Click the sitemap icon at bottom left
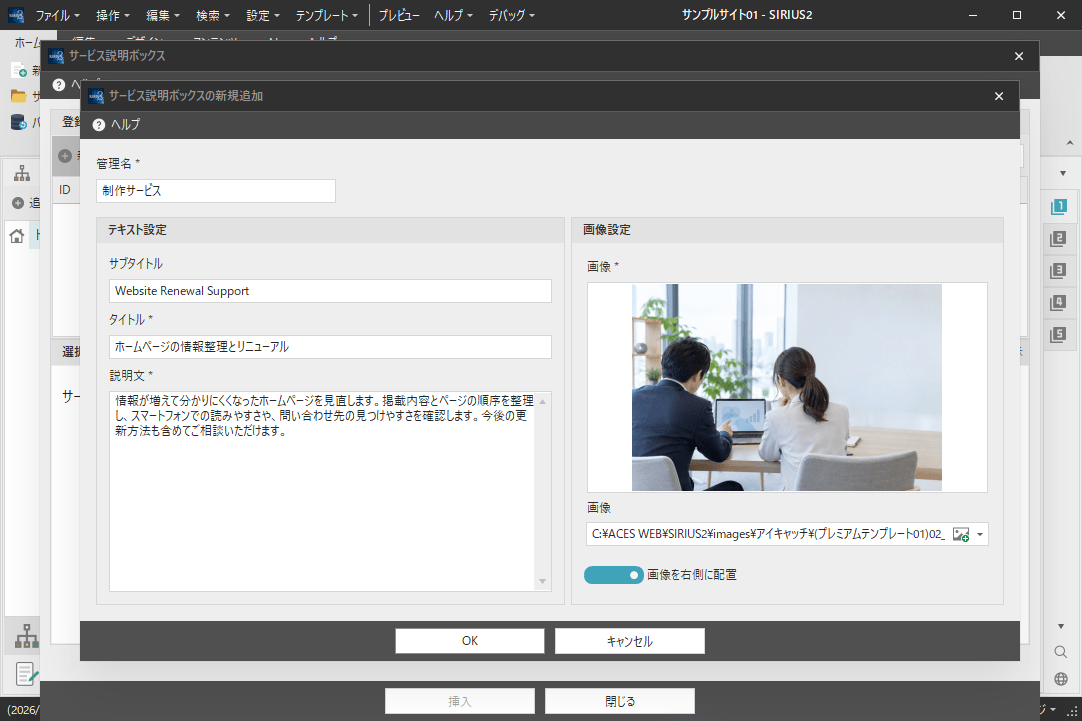This screenshot has height=721, width=1082. click(26, 635)
